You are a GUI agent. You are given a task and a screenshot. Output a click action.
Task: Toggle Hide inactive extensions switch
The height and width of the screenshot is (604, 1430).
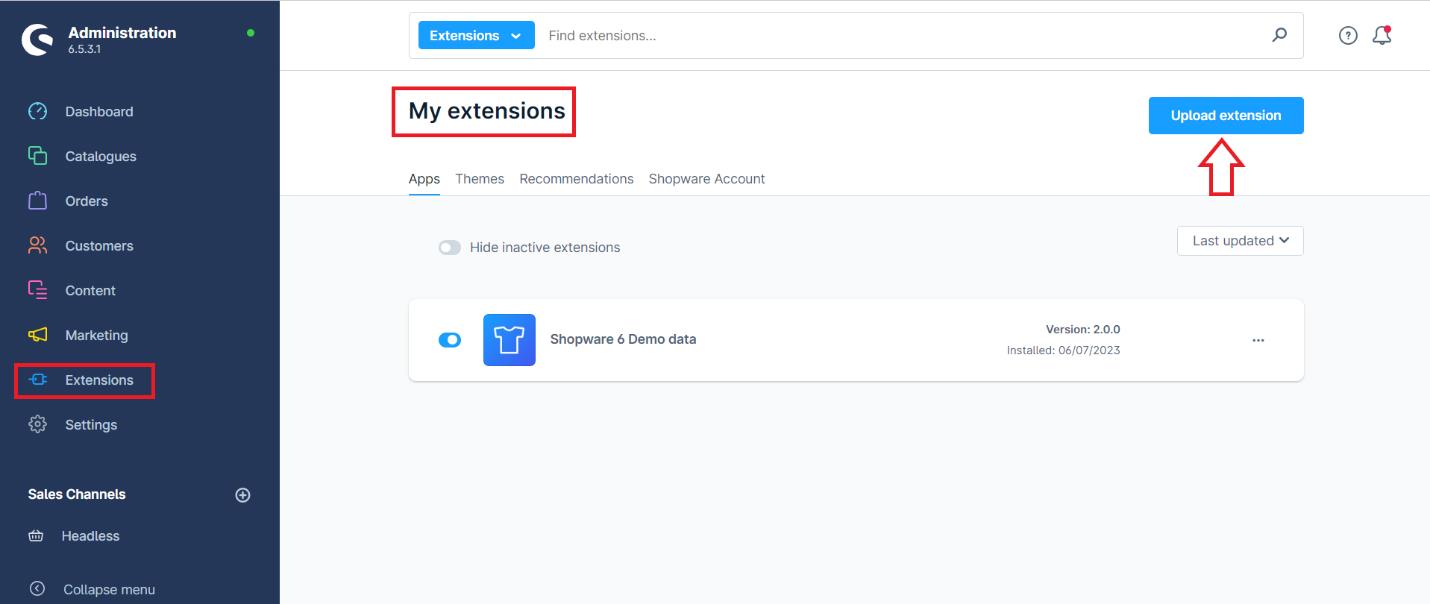coord(449,248)
